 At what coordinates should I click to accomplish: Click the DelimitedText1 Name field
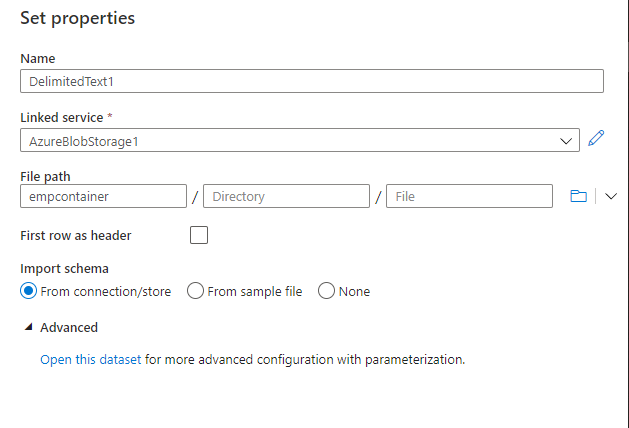point(311,81)
